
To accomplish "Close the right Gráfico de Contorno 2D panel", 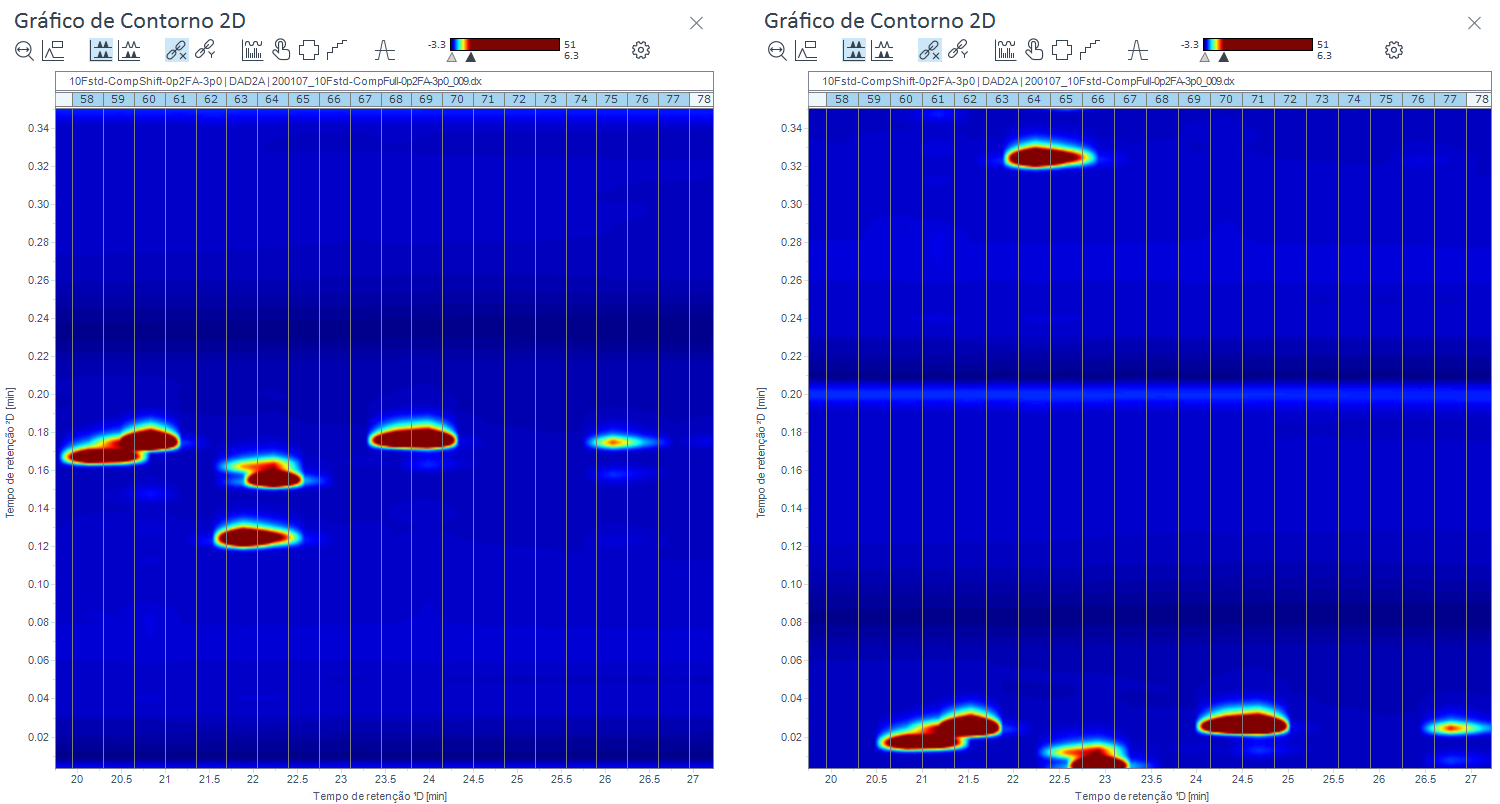I will point(1474,22).
